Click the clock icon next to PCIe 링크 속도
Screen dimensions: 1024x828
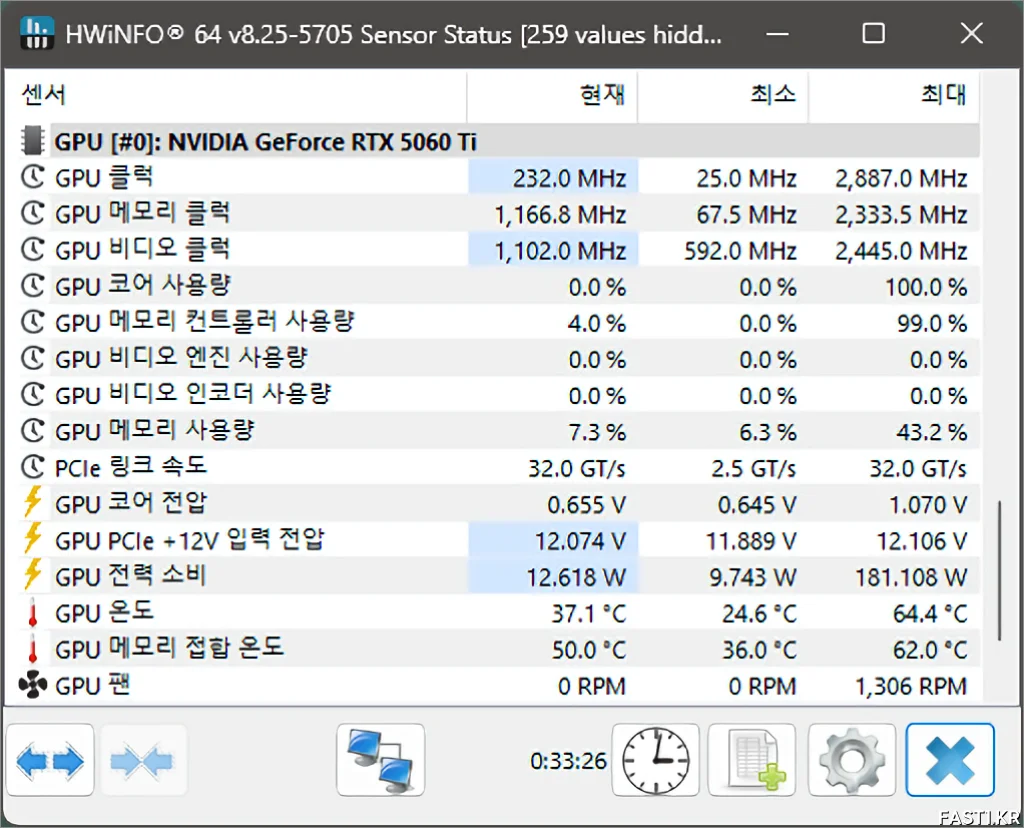[x=33, y=467]
